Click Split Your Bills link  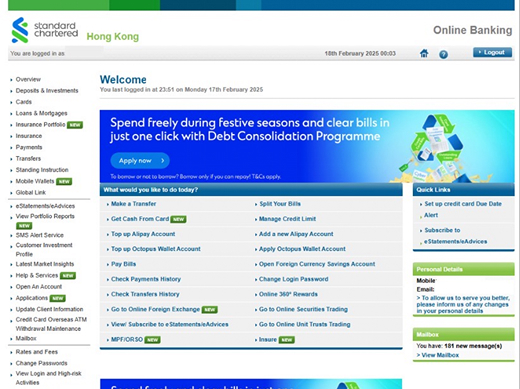(x=280, y=204)
